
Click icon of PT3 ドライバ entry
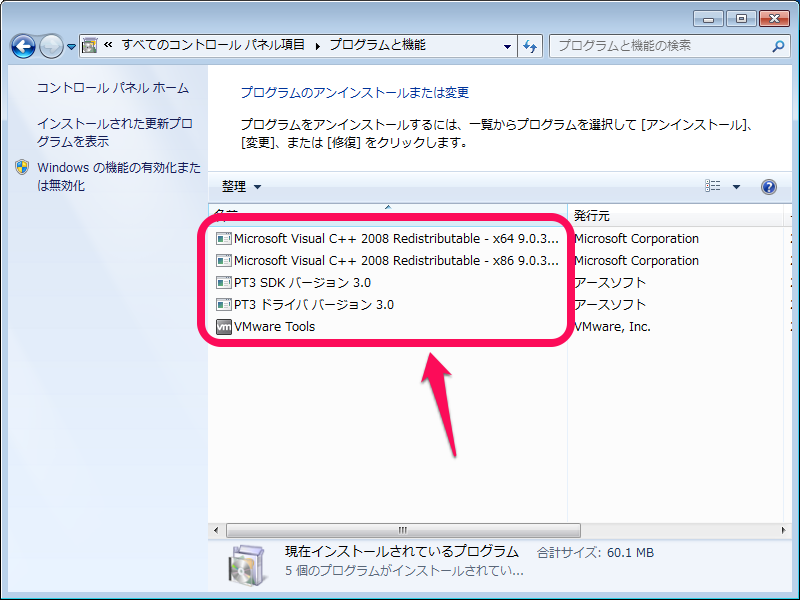click(223, 304)
